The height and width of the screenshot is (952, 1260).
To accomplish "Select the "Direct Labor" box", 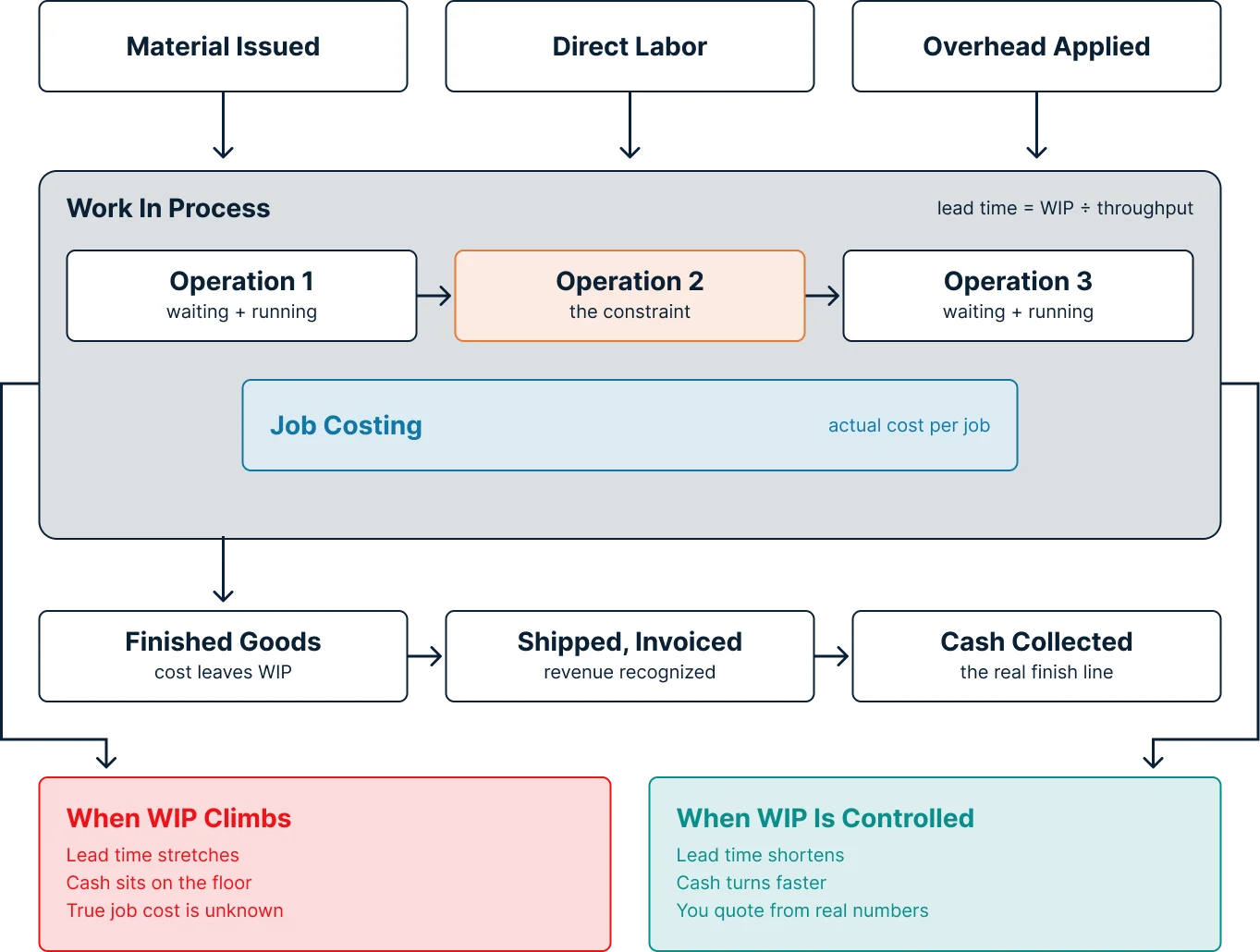I will point(630,46).
